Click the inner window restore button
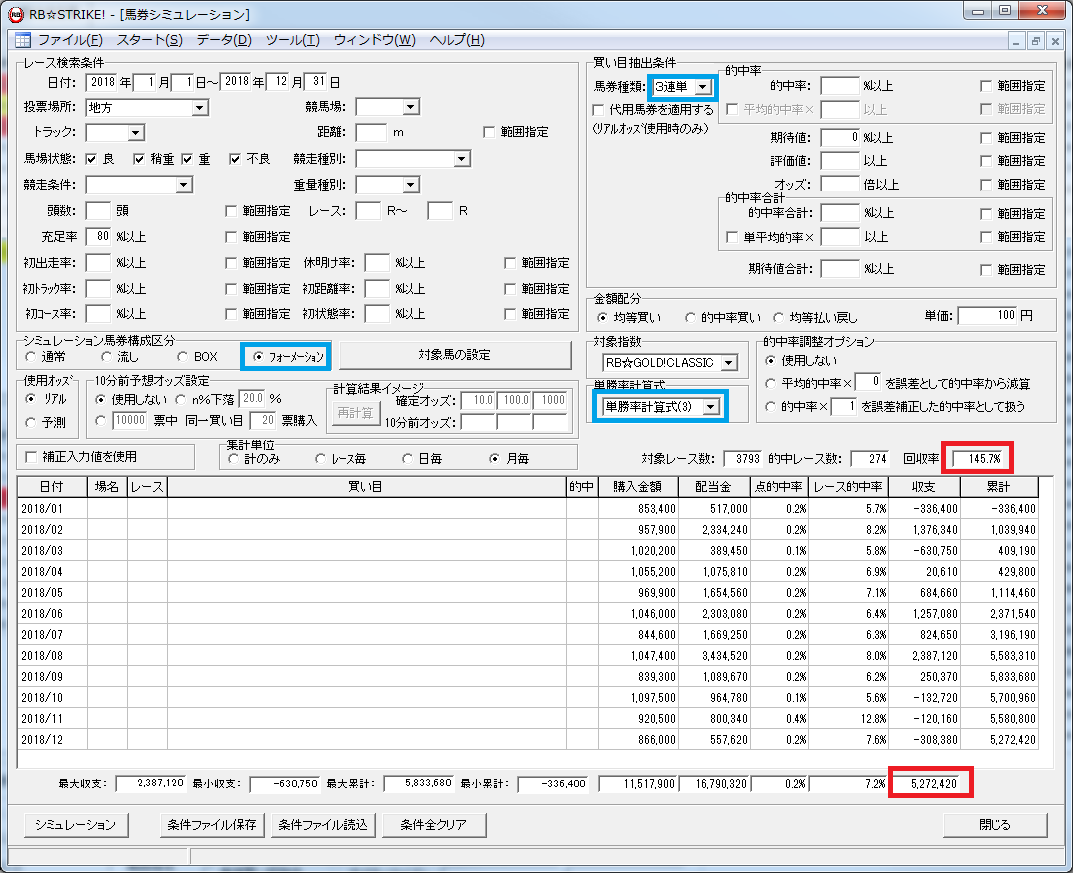1073x873 pixels. [x=1035, y=41]
